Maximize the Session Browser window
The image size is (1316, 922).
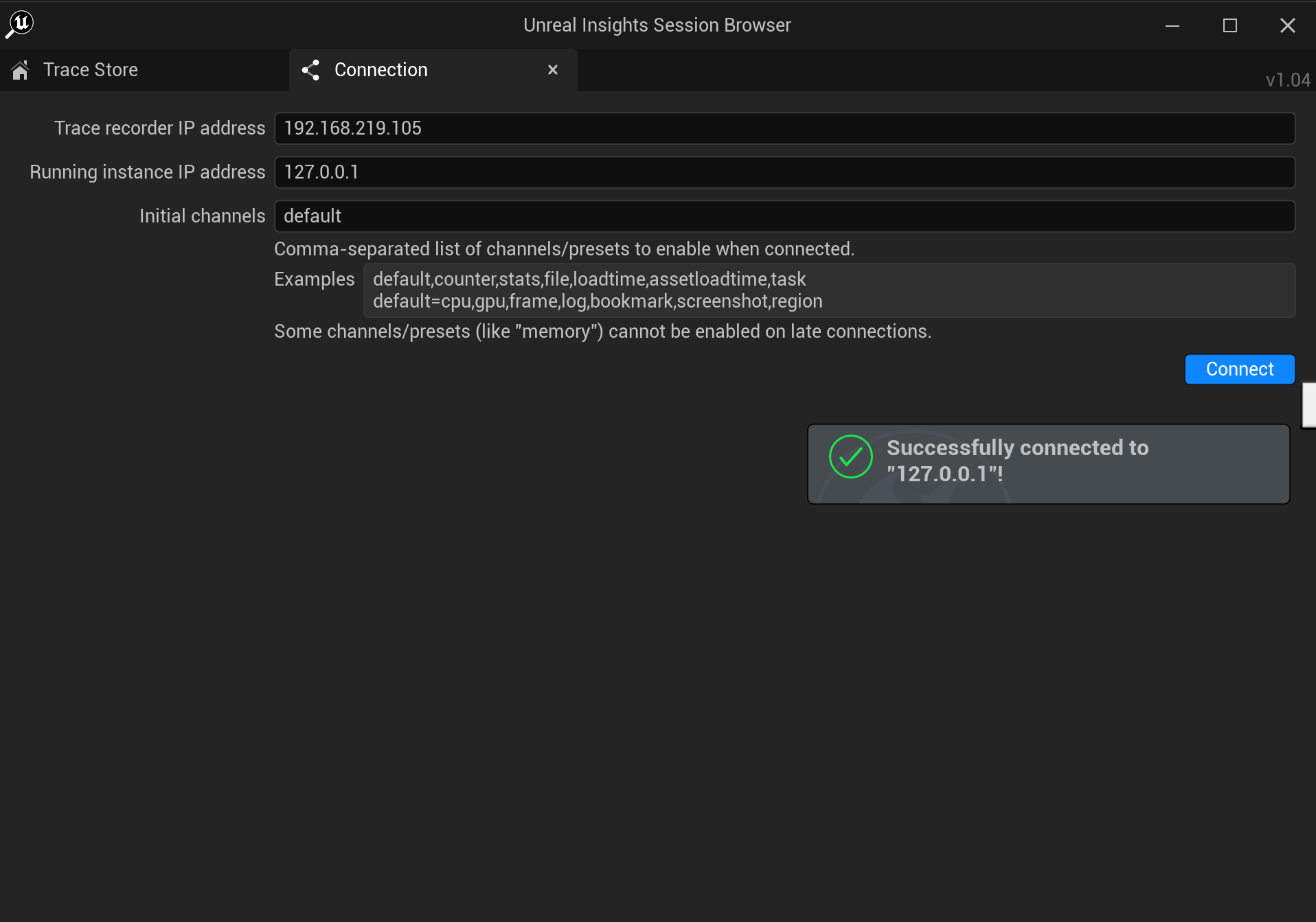coord(1230,25)
